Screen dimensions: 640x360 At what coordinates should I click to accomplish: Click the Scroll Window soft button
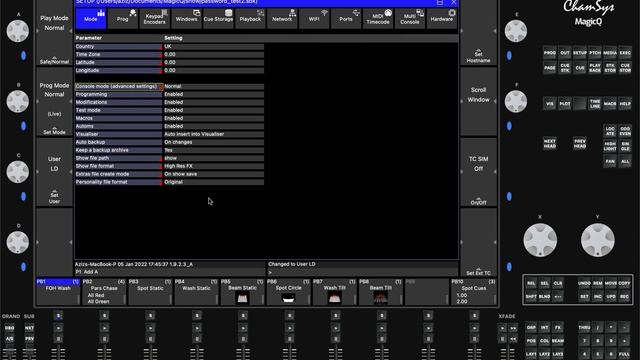tap(478, 102)
